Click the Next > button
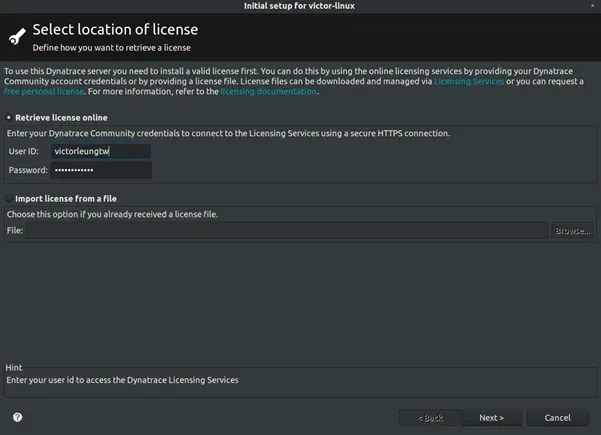Viewport: 601px width, 435px height. click(491, 417)
